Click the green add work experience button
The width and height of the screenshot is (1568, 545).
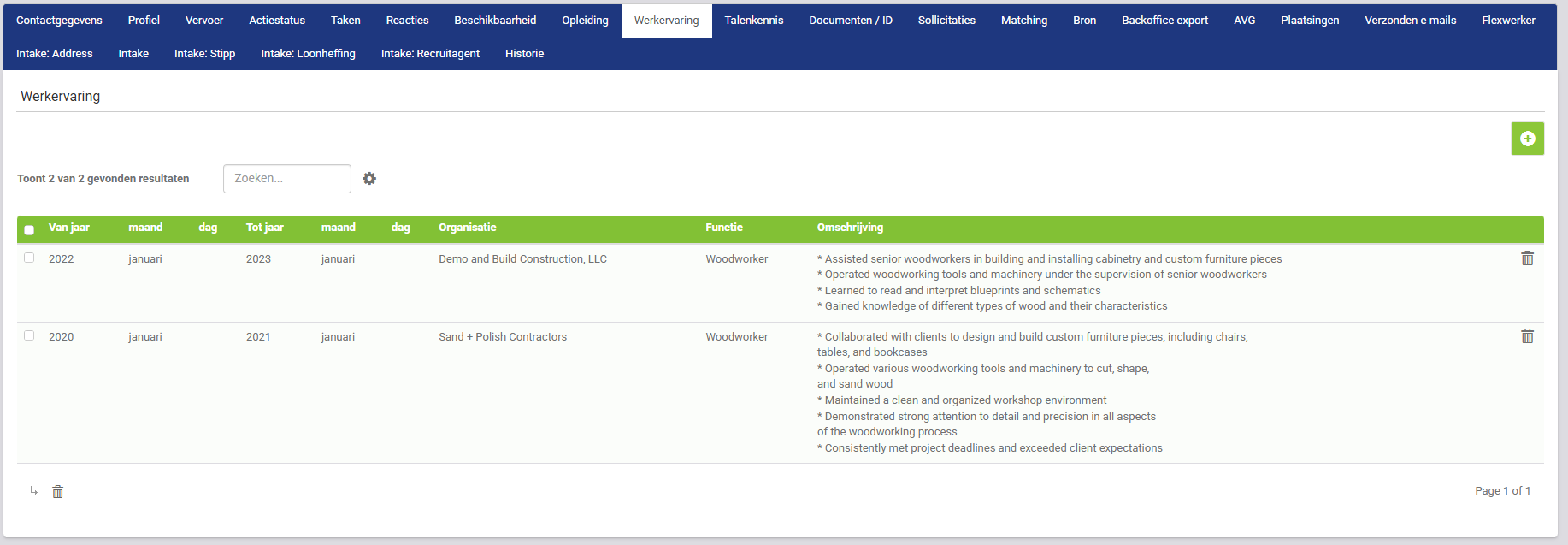point(1527,139)
